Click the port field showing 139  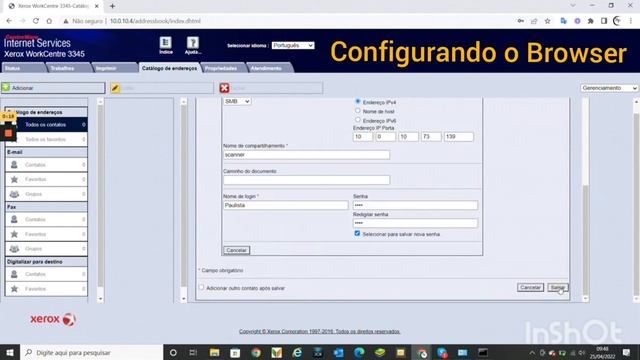point(459,137)
